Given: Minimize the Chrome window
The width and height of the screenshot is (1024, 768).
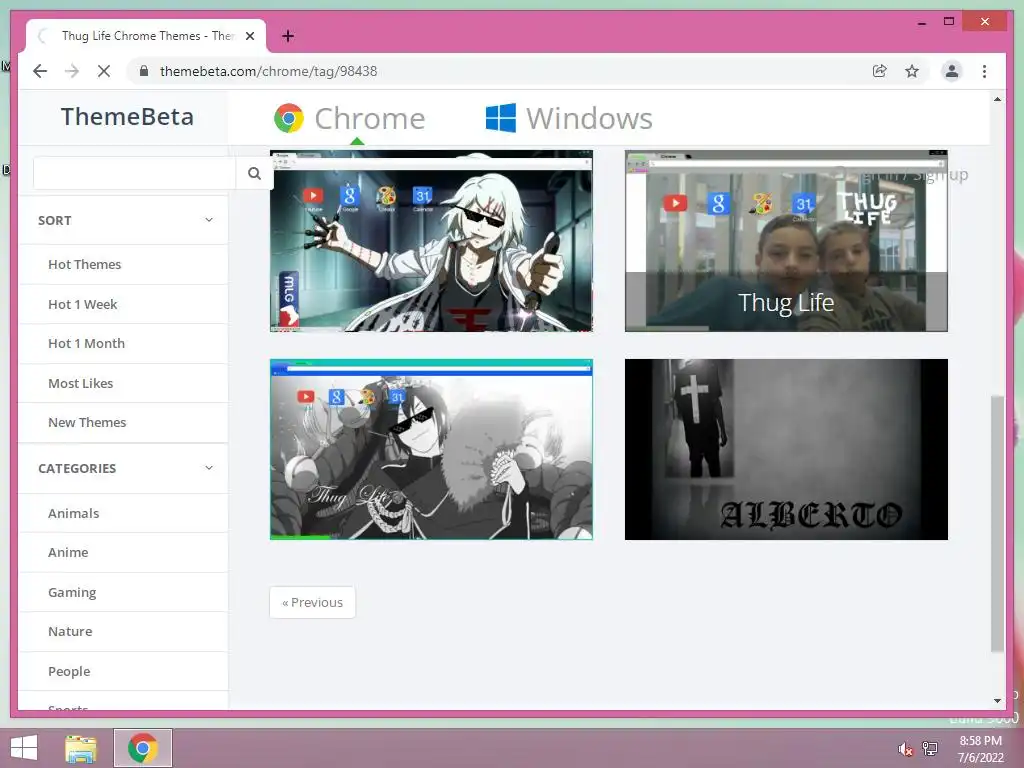Looking at the screenshot, I should 921,22.
